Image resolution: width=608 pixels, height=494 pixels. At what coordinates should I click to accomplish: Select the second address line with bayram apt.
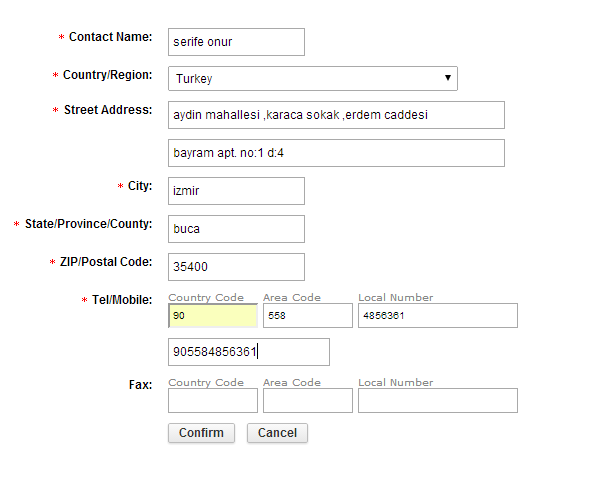pyautogui.click(x=336, y=153)
